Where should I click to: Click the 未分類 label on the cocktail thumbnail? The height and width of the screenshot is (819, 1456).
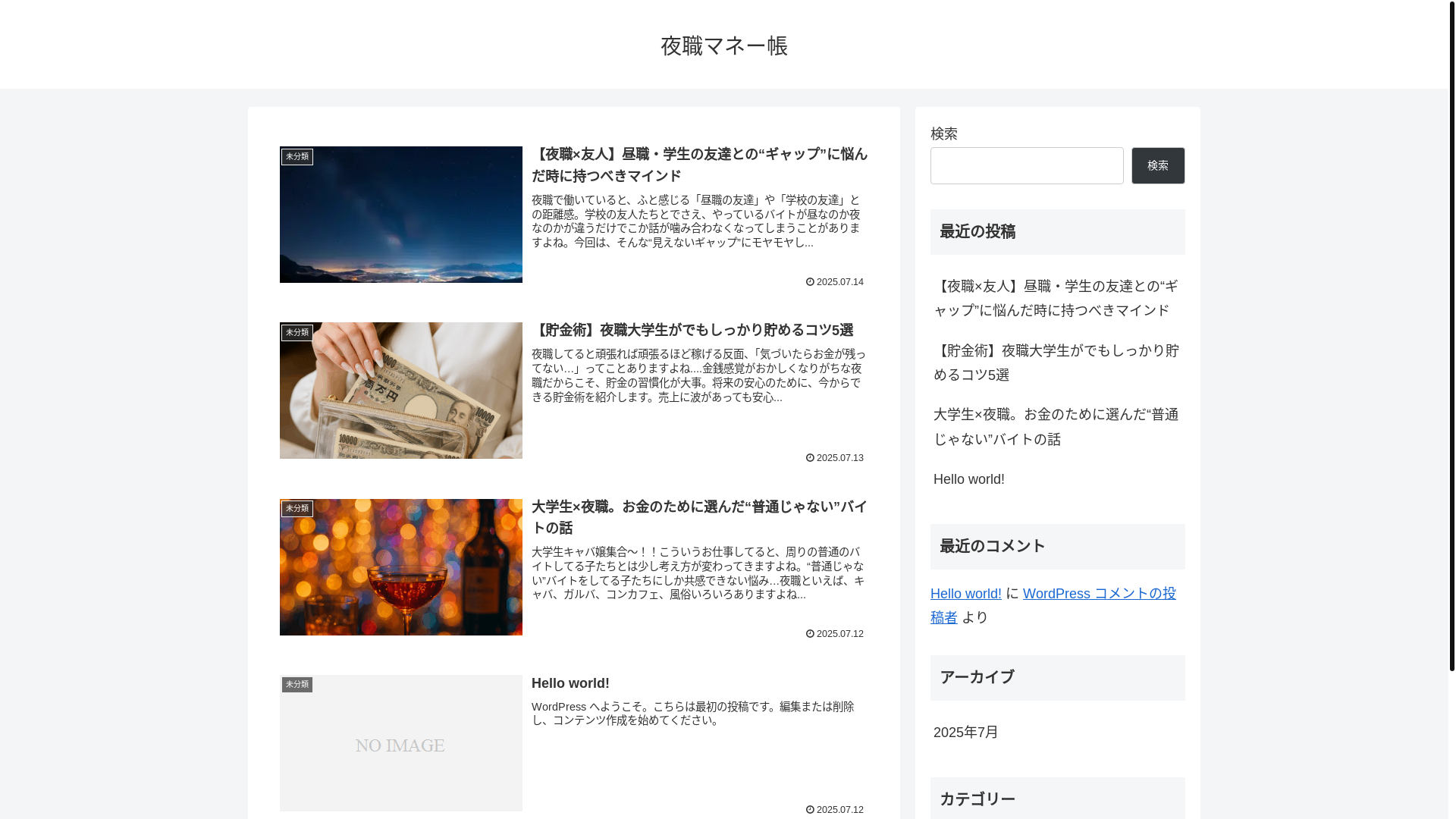[297, 508]
